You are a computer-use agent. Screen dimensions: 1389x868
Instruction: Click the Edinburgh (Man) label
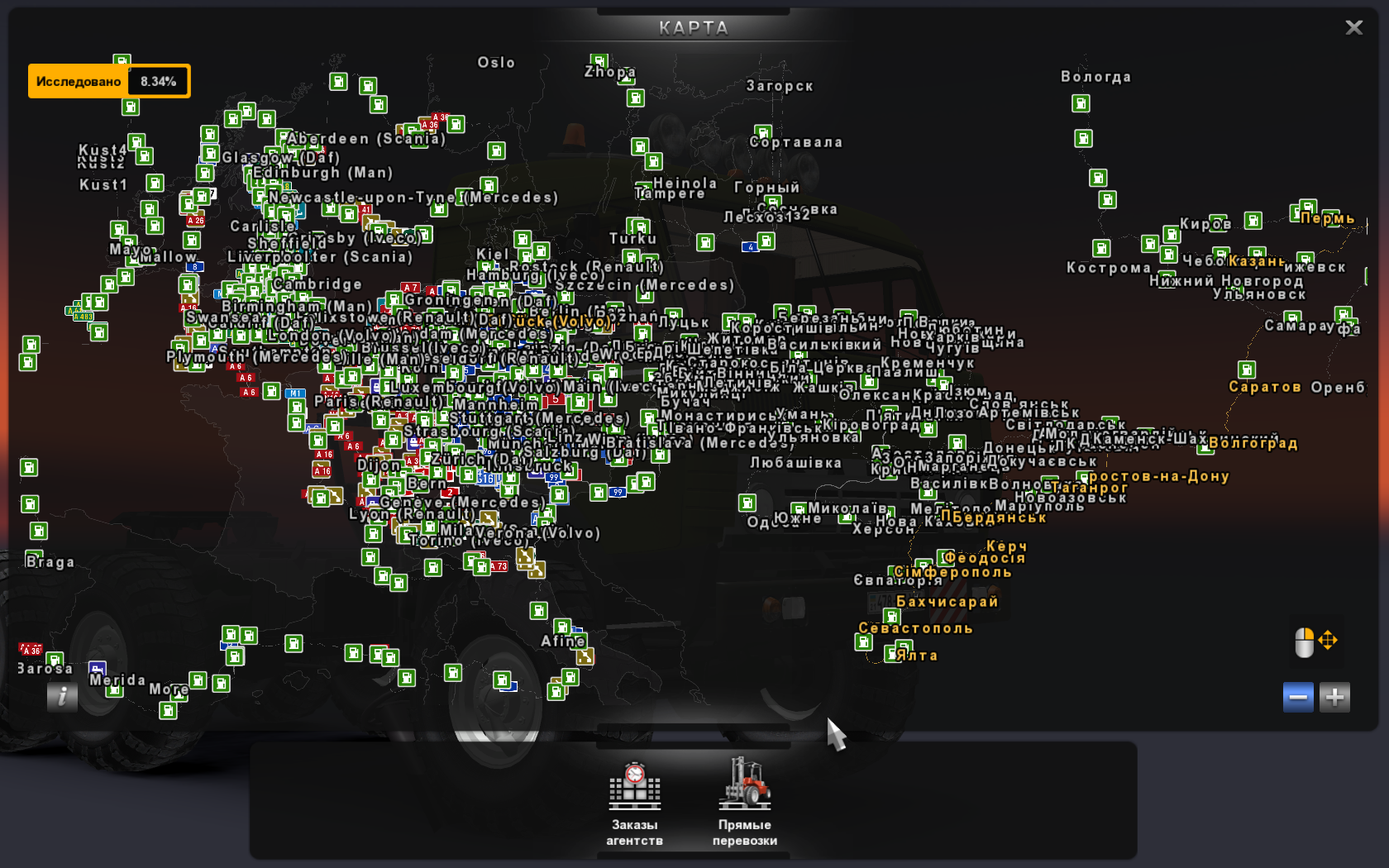click(322, 173)
